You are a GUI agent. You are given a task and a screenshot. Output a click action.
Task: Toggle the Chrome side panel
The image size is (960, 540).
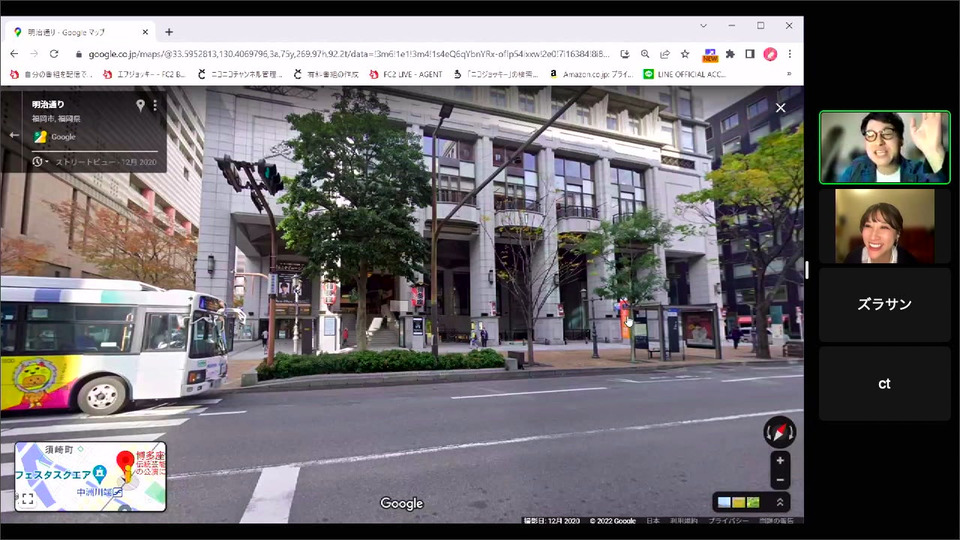750,54
